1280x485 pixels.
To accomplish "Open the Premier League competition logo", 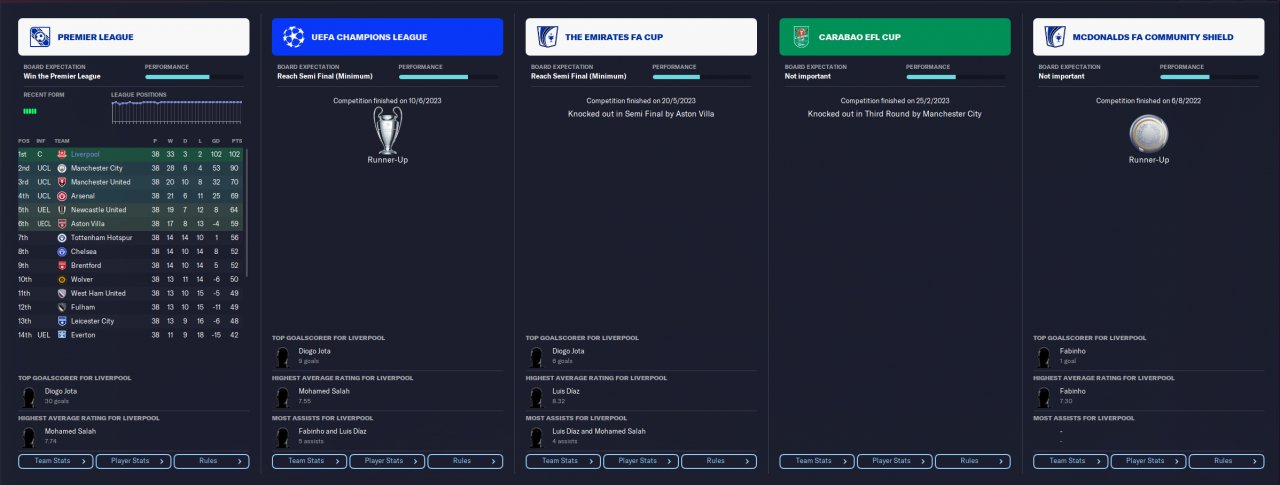I will click(x=41, y=37).
